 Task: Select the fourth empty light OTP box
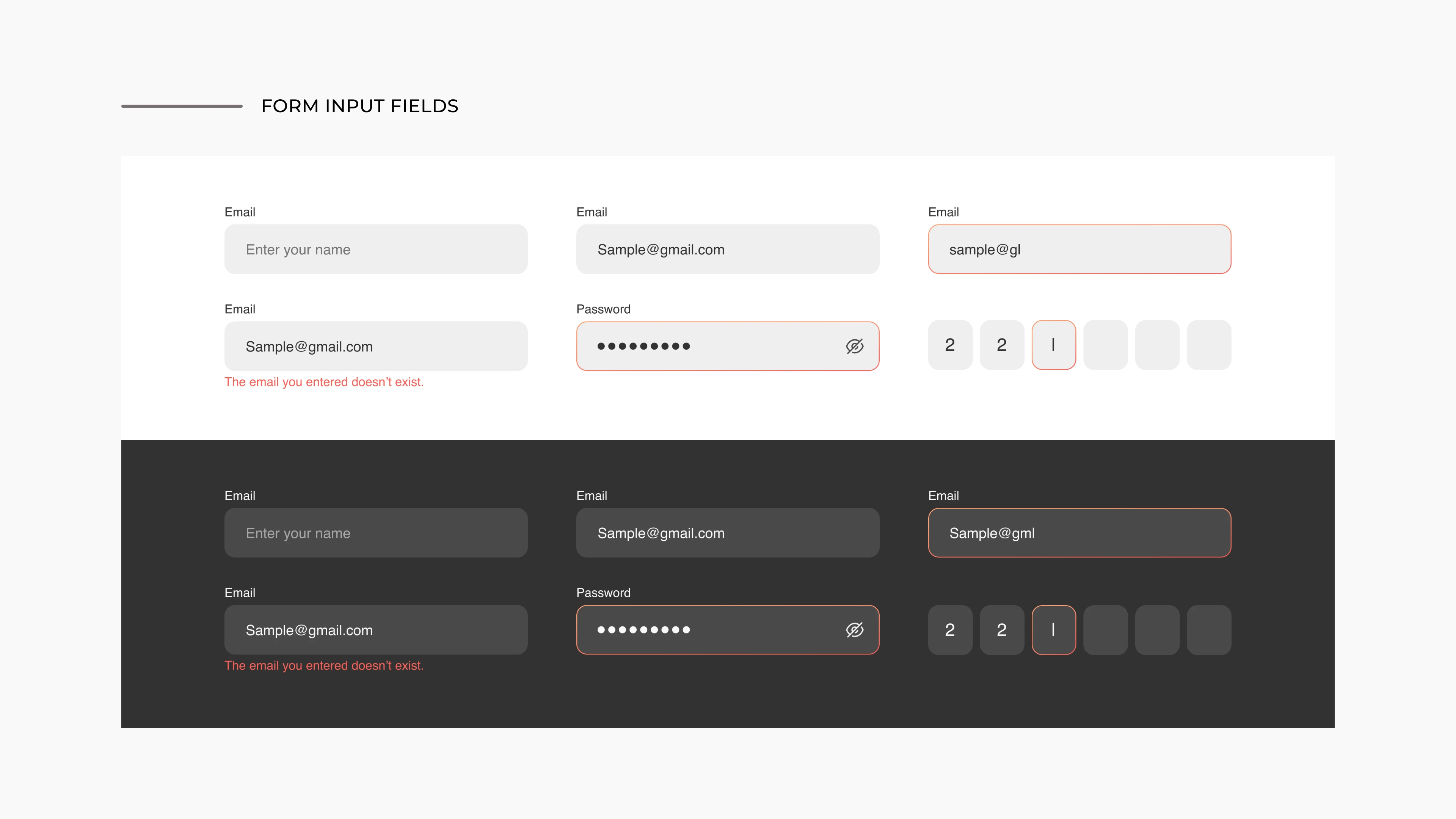pos(1105,345)
